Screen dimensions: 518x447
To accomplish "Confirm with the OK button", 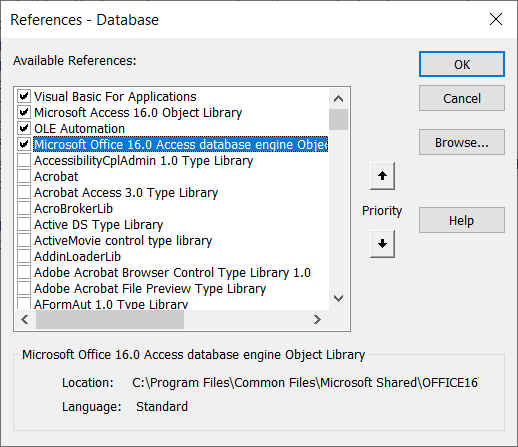I will [462, 64].
